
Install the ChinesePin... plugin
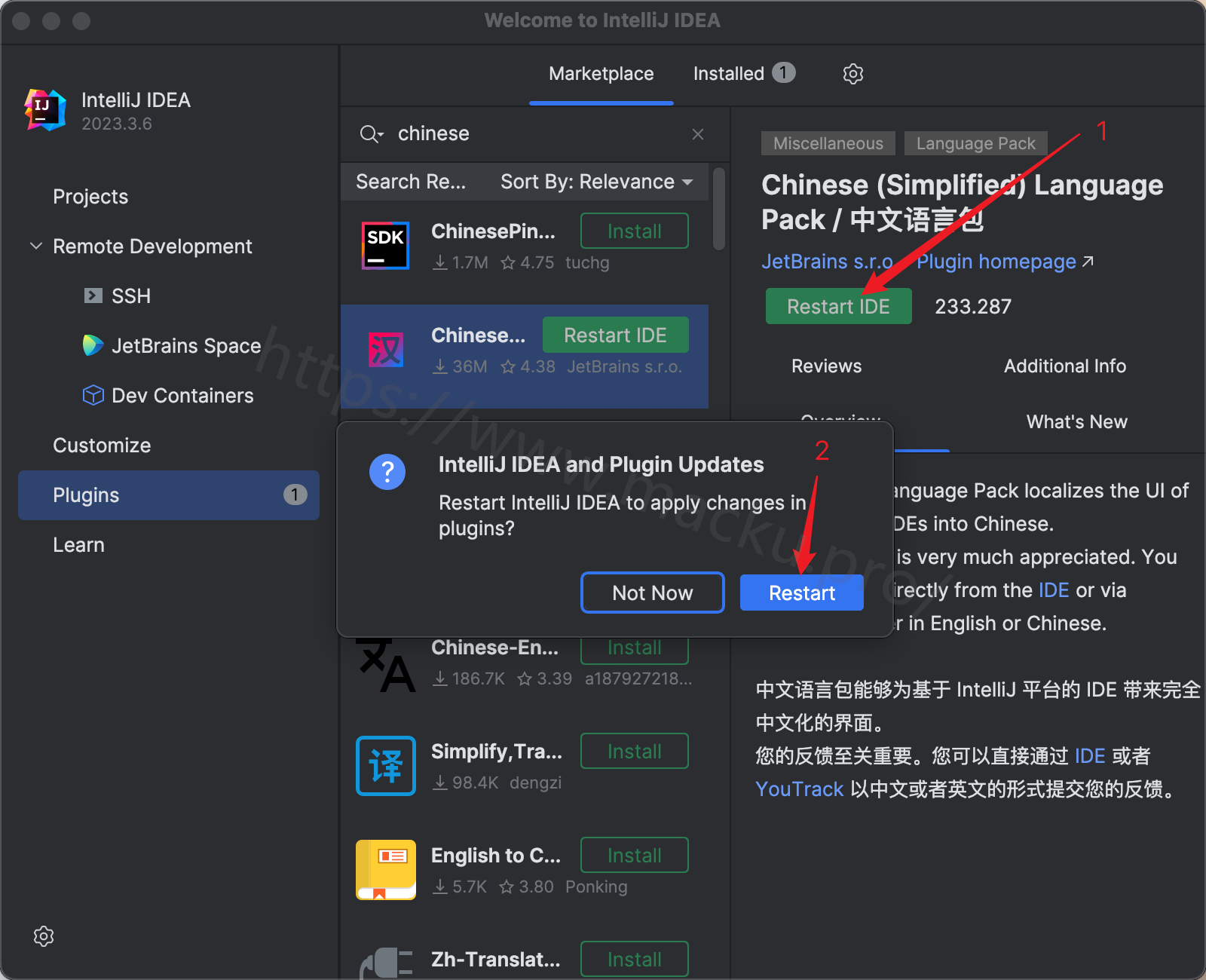634,231
